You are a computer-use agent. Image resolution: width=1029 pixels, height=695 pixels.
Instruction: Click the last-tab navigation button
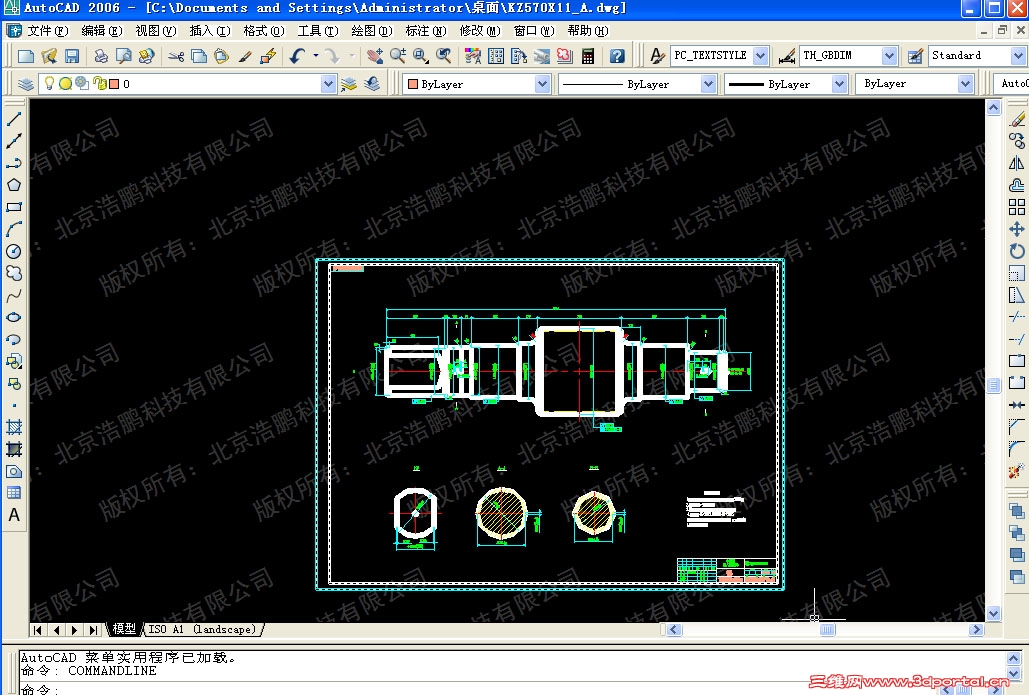pyautogui.click(x=93, y=630)
